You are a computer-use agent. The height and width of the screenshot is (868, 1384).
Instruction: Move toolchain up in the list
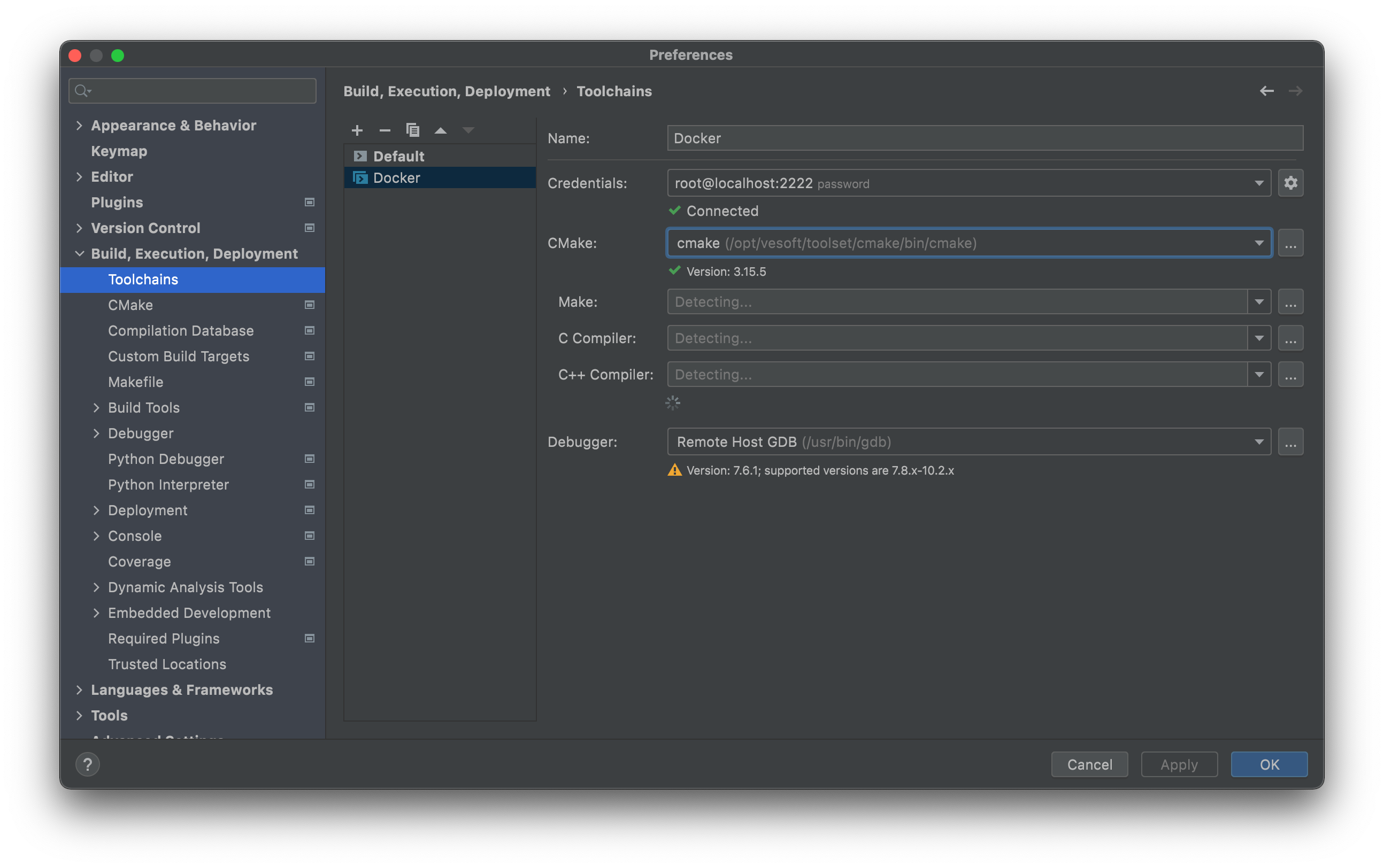(441, 130)
